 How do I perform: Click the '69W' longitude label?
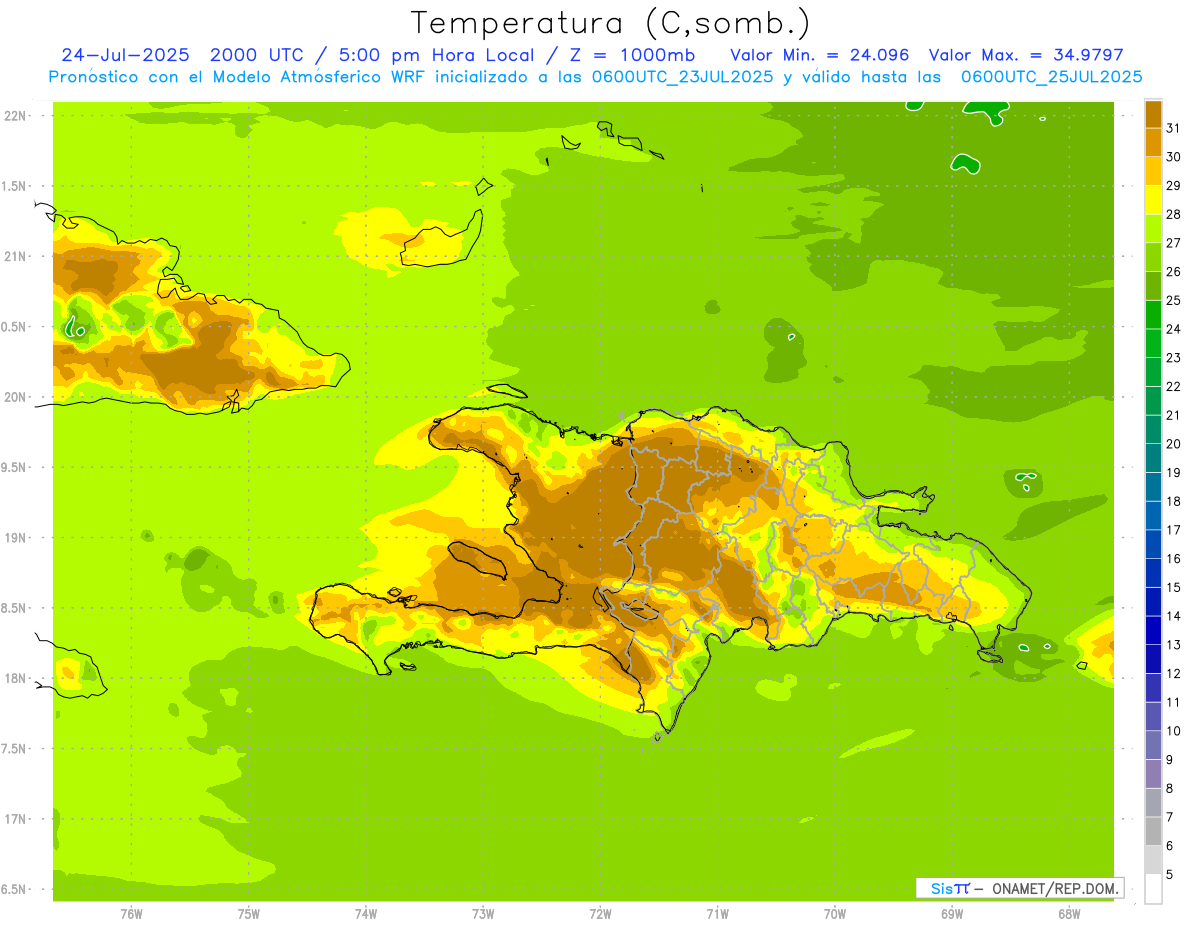[x=952, y=914]
